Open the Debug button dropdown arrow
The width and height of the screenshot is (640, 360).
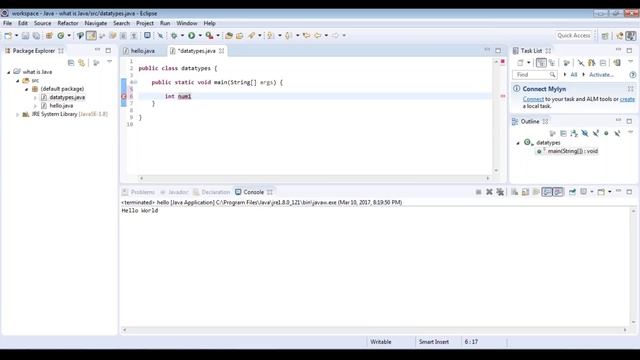(182, 36)
